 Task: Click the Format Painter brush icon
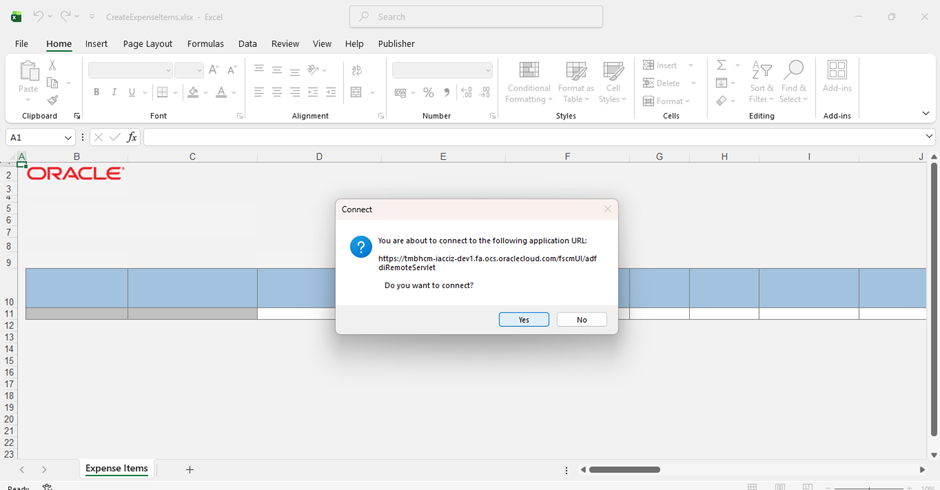(53, 100)
